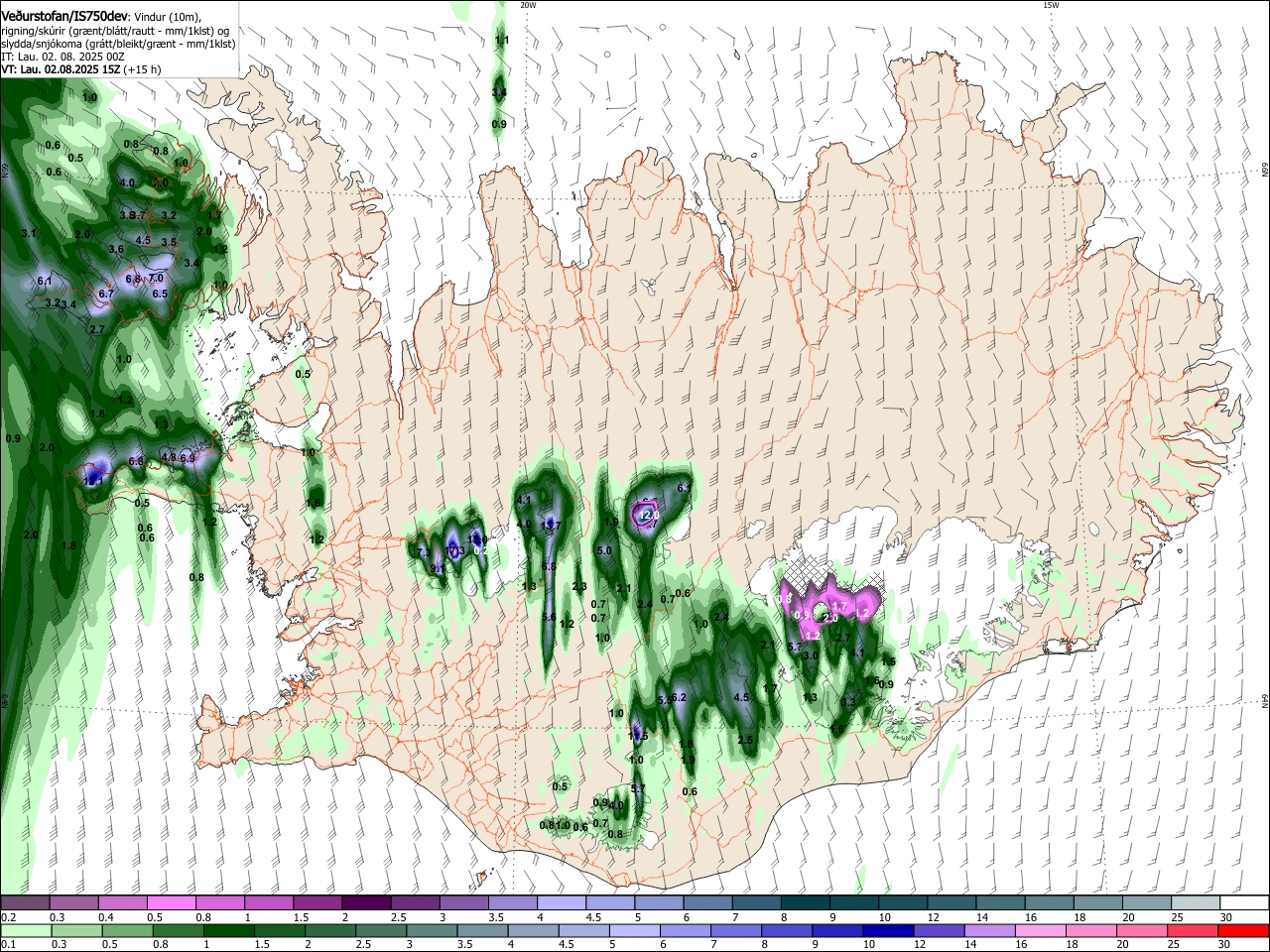Viewport: 1270px width, 952px height.
Task: Click the '12.1' precipitation value on the map
Action: pos(94,481)
